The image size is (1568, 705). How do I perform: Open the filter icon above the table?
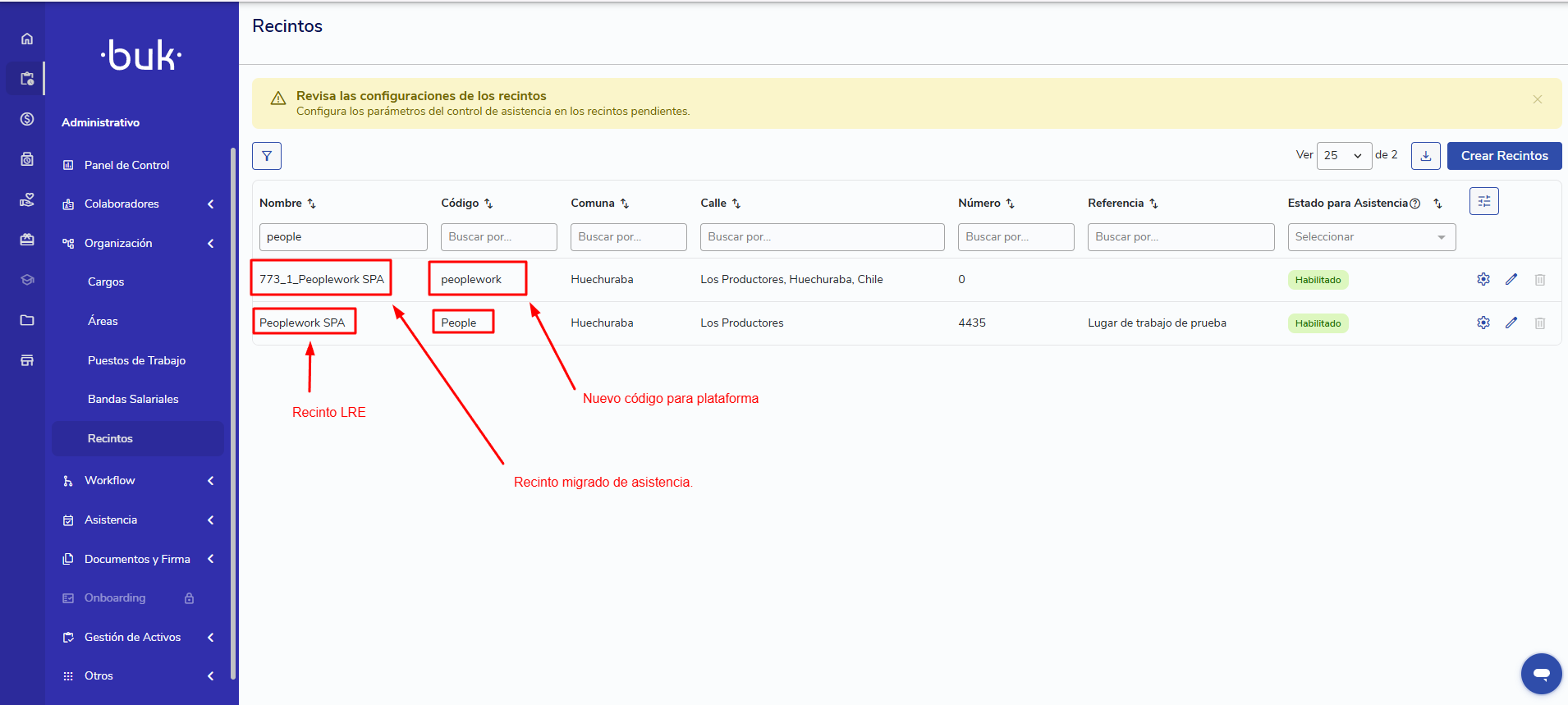(x=267, y=156)
